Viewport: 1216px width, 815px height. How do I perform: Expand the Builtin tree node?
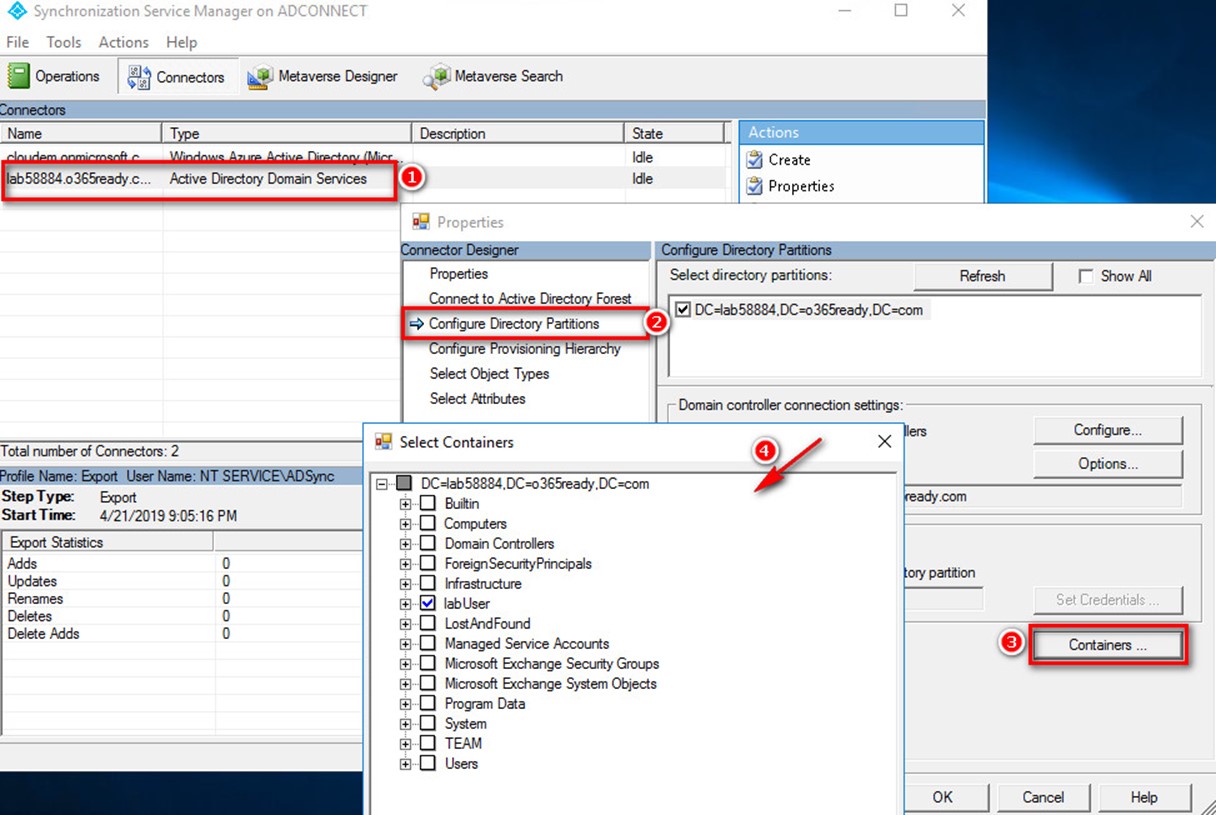coord(405,504)
